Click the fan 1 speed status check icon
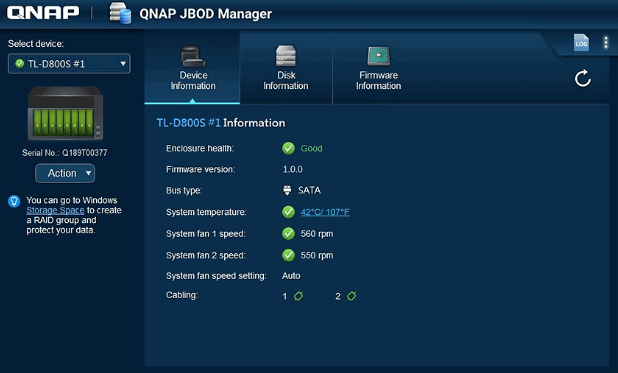This screenshot has height=373, width=618. 289,234
